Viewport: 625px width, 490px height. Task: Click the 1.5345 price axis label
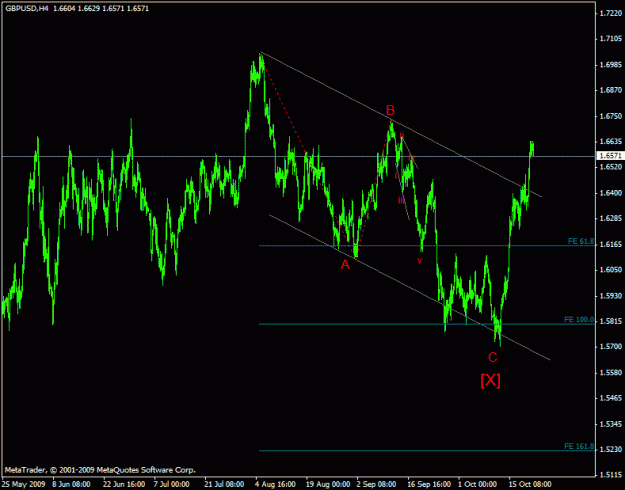point(611,424)
